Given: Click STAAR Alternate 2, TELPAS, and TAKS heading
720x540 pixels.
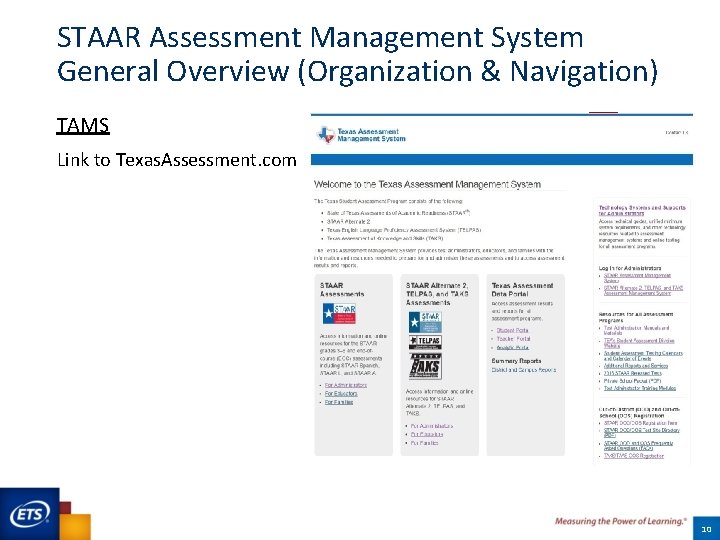Looking at the screenshot, I should 437,294.
